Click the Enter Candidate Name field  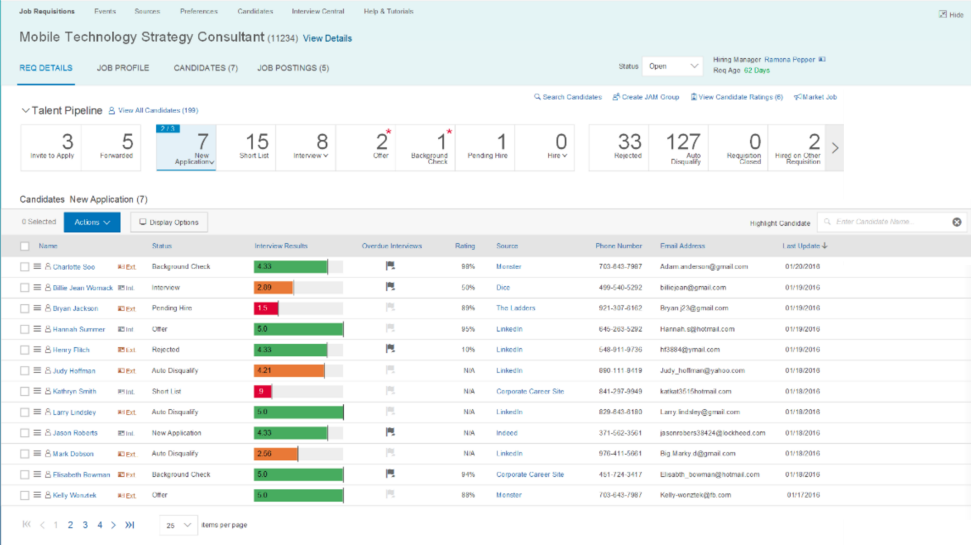point(887,222)
